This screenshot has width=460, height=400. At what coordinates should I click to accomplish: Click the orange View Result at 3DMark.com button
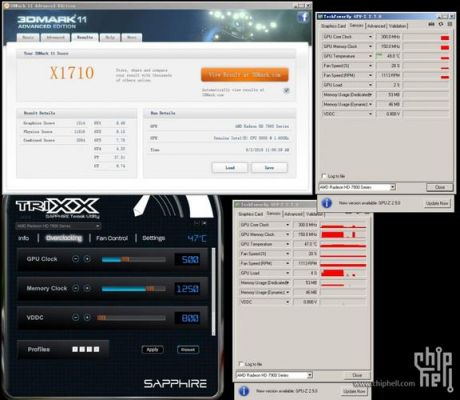pos(245,75)
